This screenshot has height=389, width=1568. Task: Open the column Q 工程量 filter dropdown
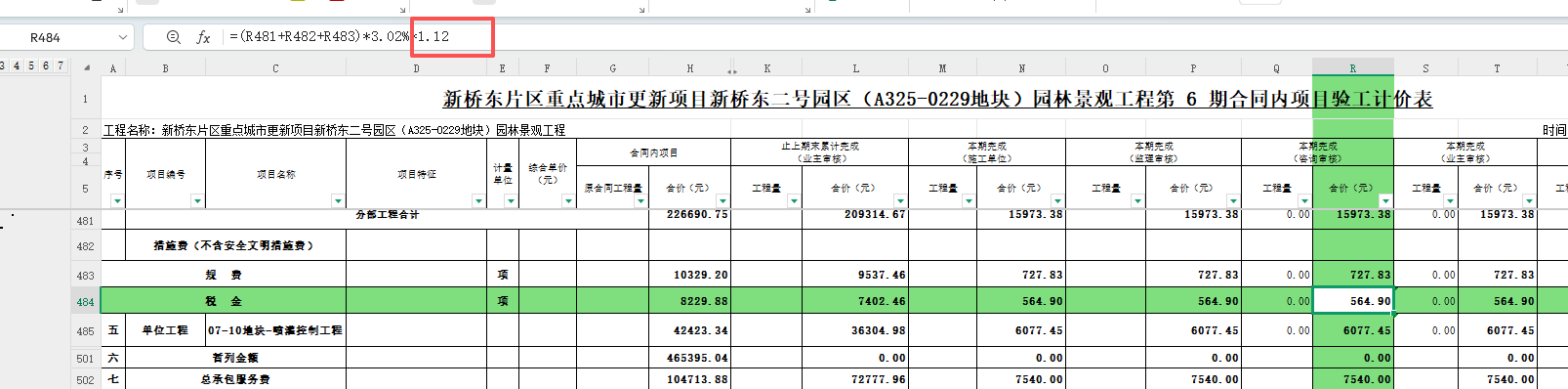[x=1304, y=200]
